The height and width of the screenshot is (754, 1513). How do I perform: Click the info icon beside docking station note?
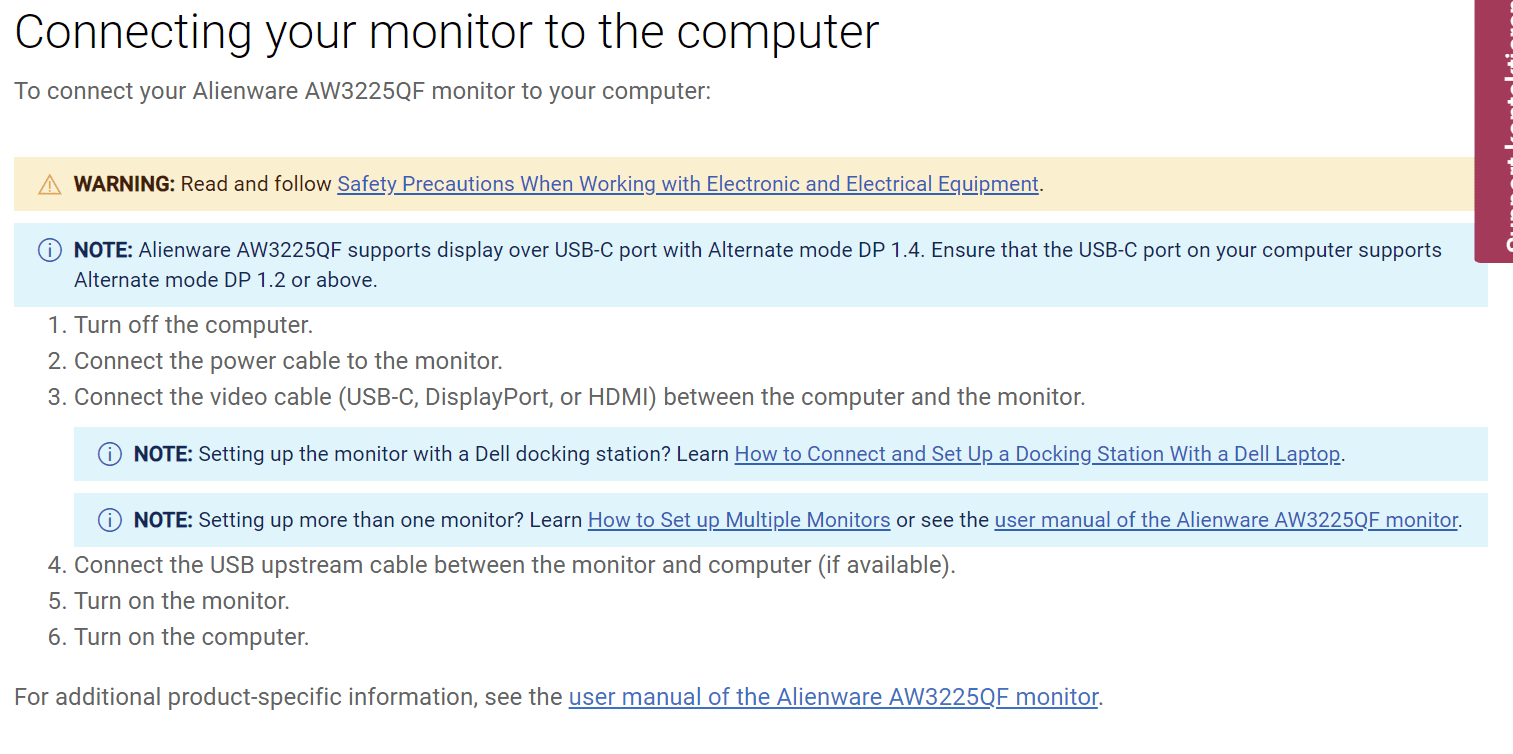point(109,454)
